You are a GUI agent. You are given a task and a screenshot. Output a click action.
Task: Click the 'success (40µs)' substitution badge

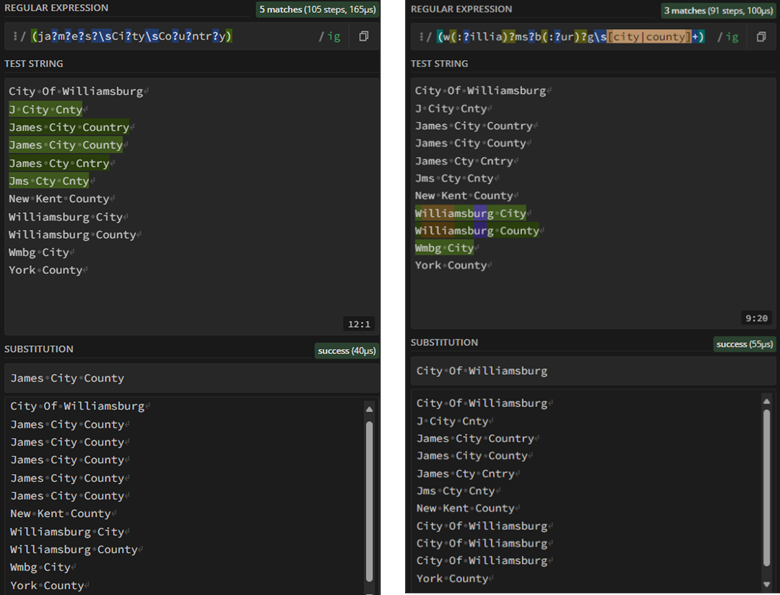point(347,351)
